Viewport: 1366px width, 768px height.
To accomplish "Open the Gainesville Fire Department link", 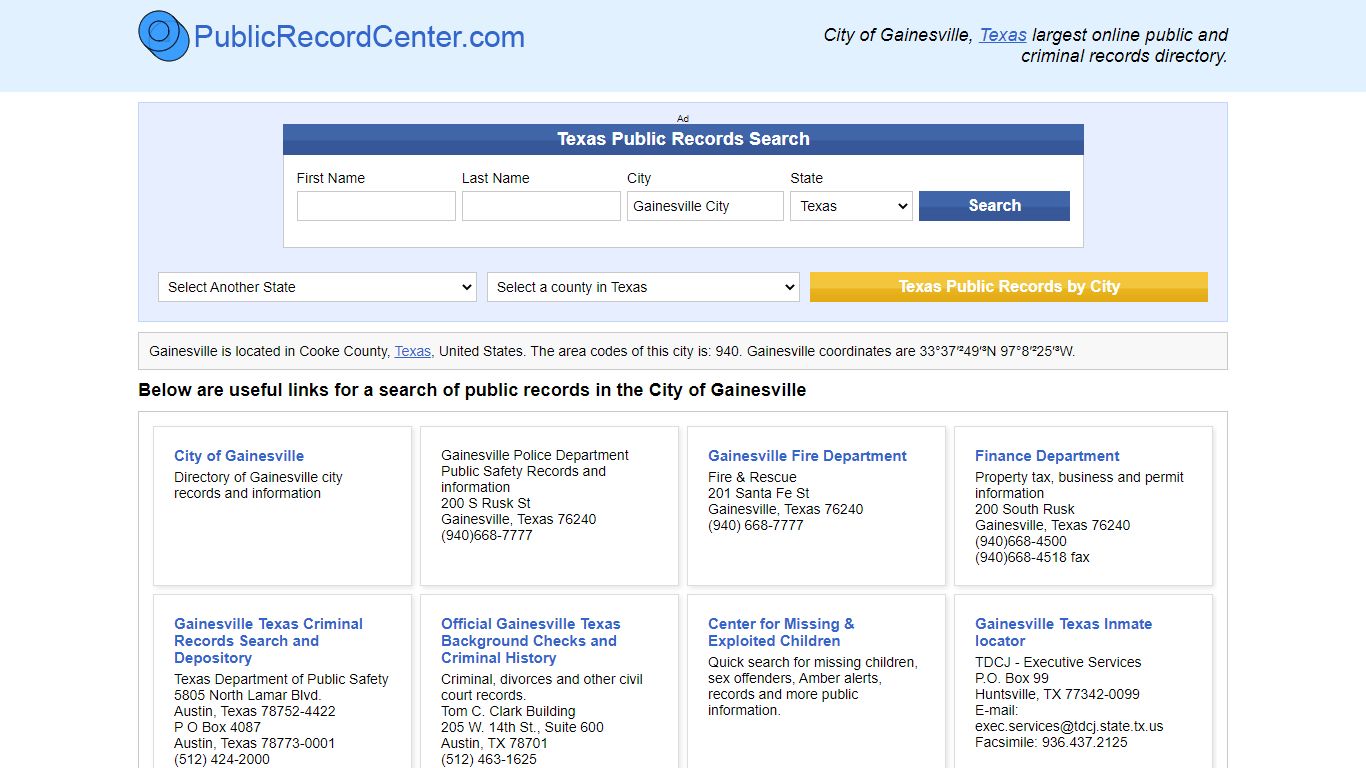I will (807, 456).
